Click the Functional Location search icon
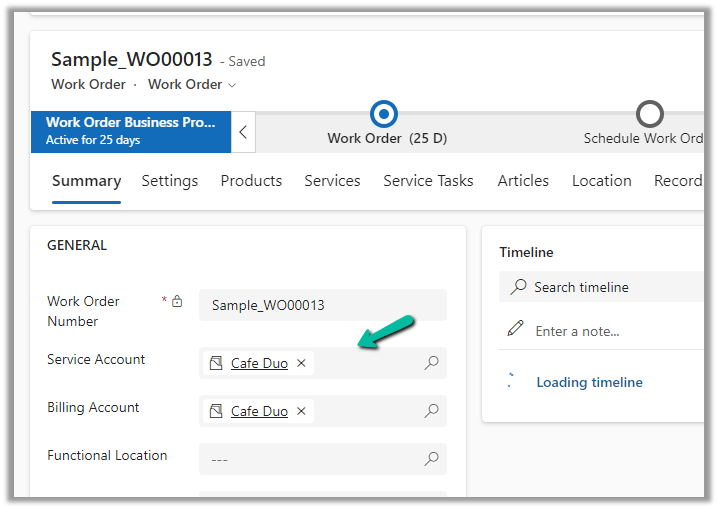Screen dimensions: 718x509 [x=431, y=459]
